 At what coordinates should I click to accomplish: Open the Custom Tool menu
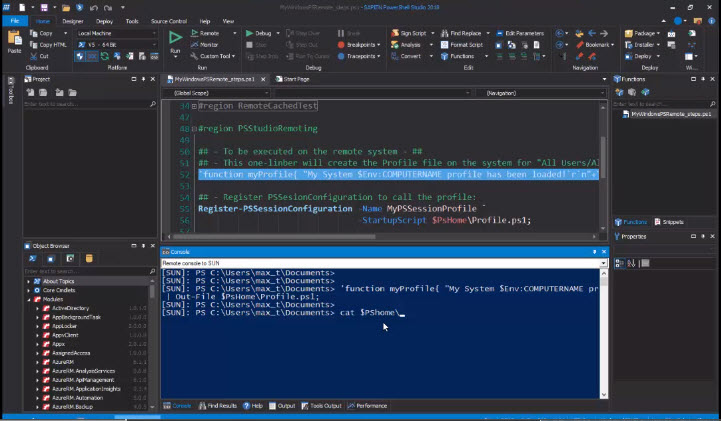[x=213, y=56]
